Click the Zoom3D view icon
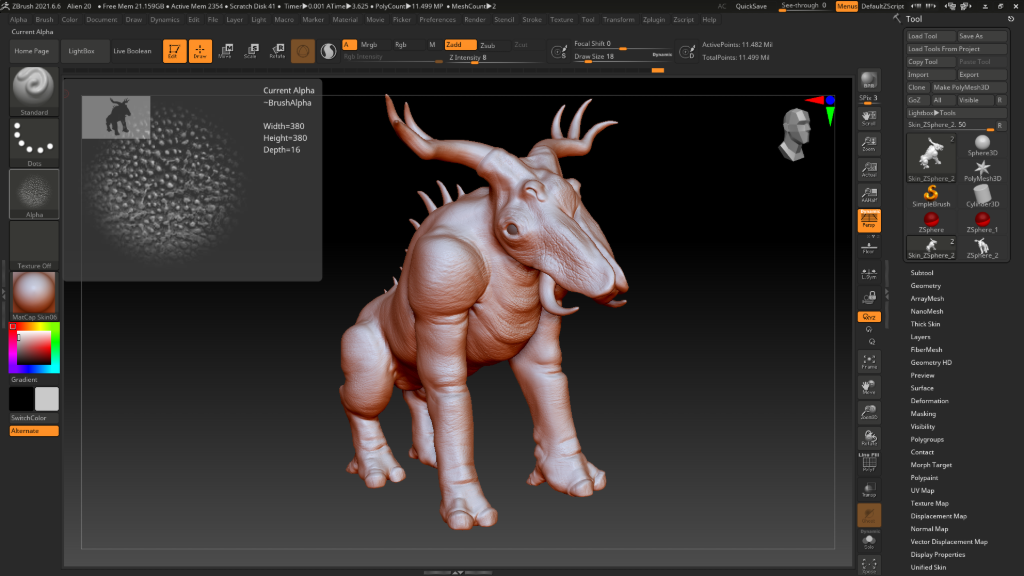 (869, 412)
